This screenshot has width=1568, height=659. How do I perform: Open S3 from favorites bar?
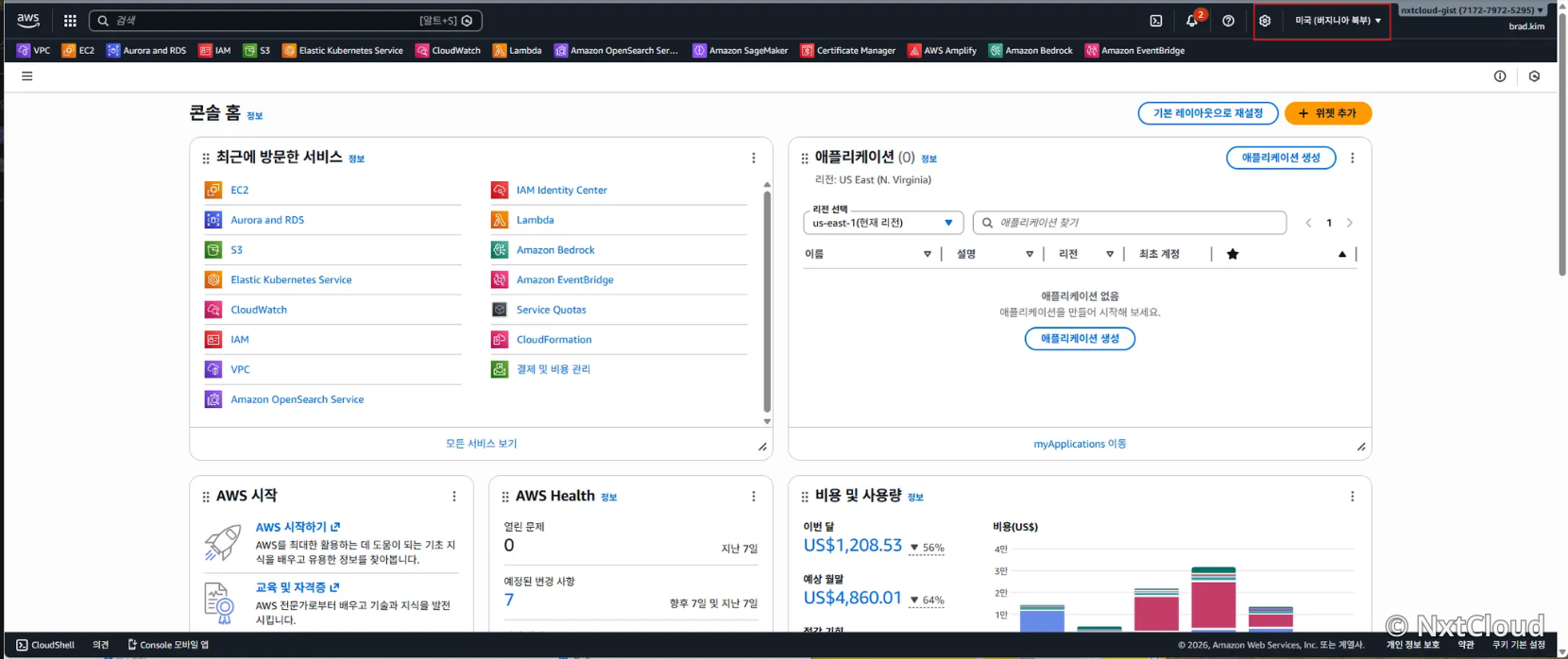257,50
